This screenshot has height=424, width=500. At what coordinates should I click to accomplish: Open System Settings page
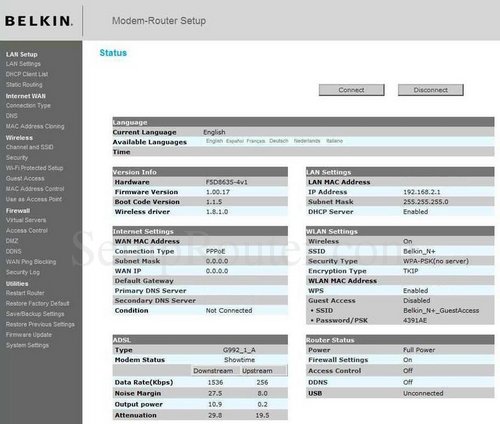pyautogui.click(x=27, y=345)
